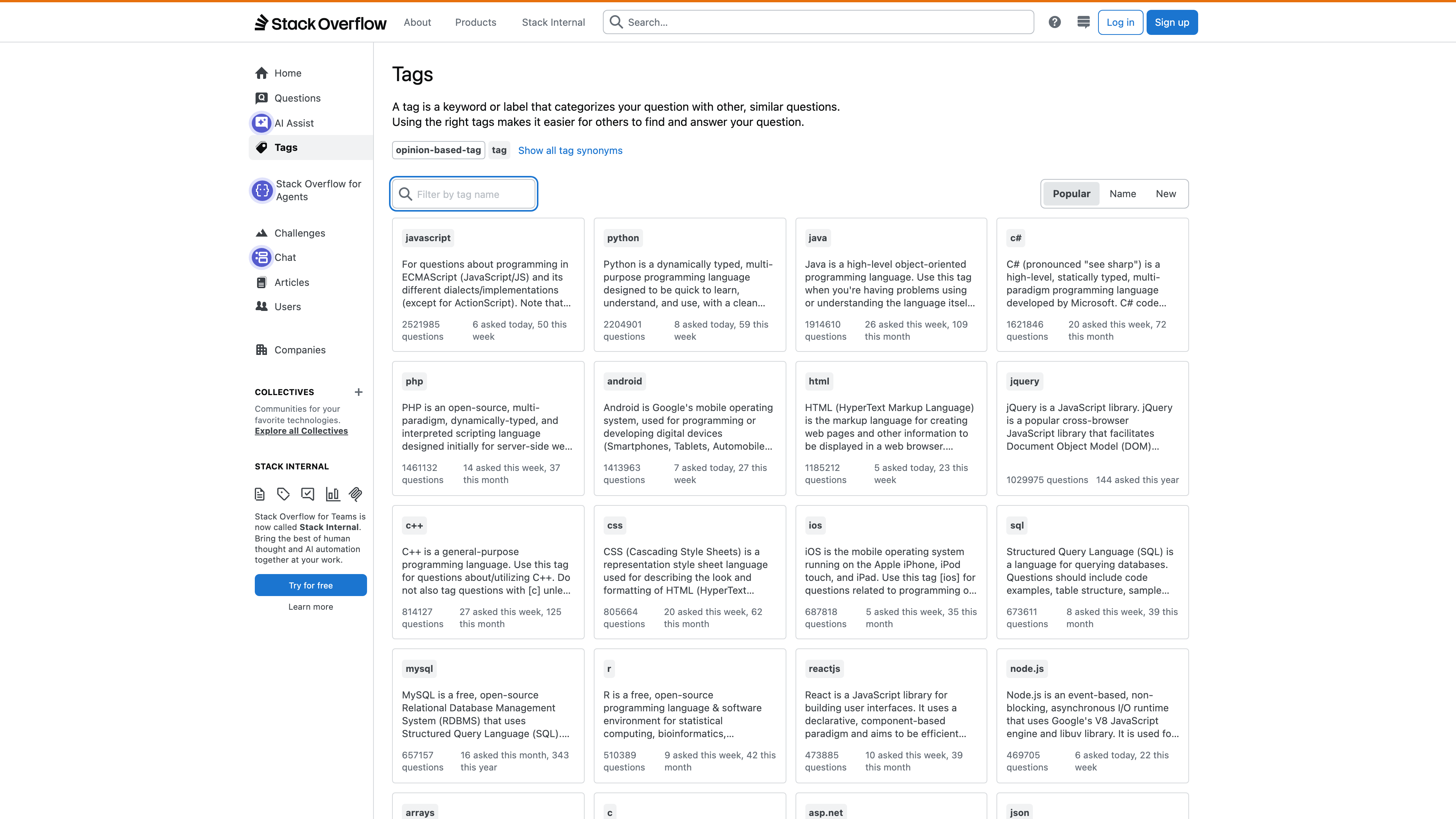Sort tags by Name
The width and height of the screenshot is (1456, 819).
[x=1122, y=194]
